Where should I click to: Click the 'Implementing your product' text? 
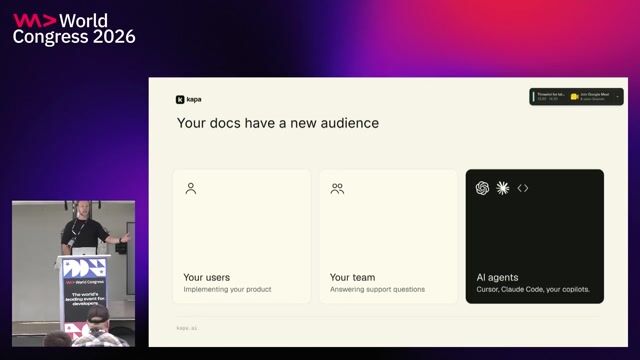(x=227, y=289)
